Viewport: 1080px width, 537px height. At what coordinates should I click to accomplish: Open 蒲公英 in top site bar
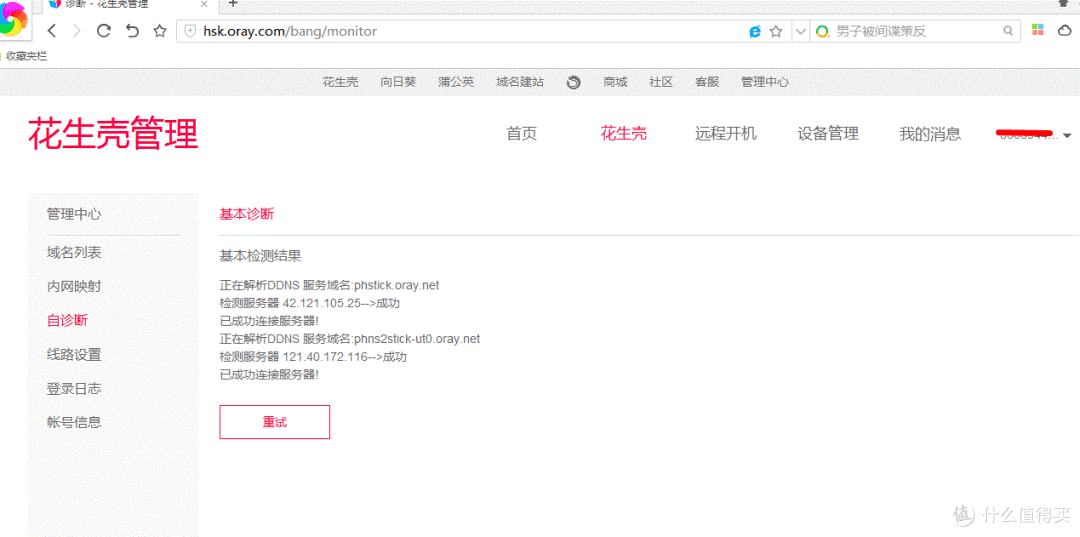[456, 82]
